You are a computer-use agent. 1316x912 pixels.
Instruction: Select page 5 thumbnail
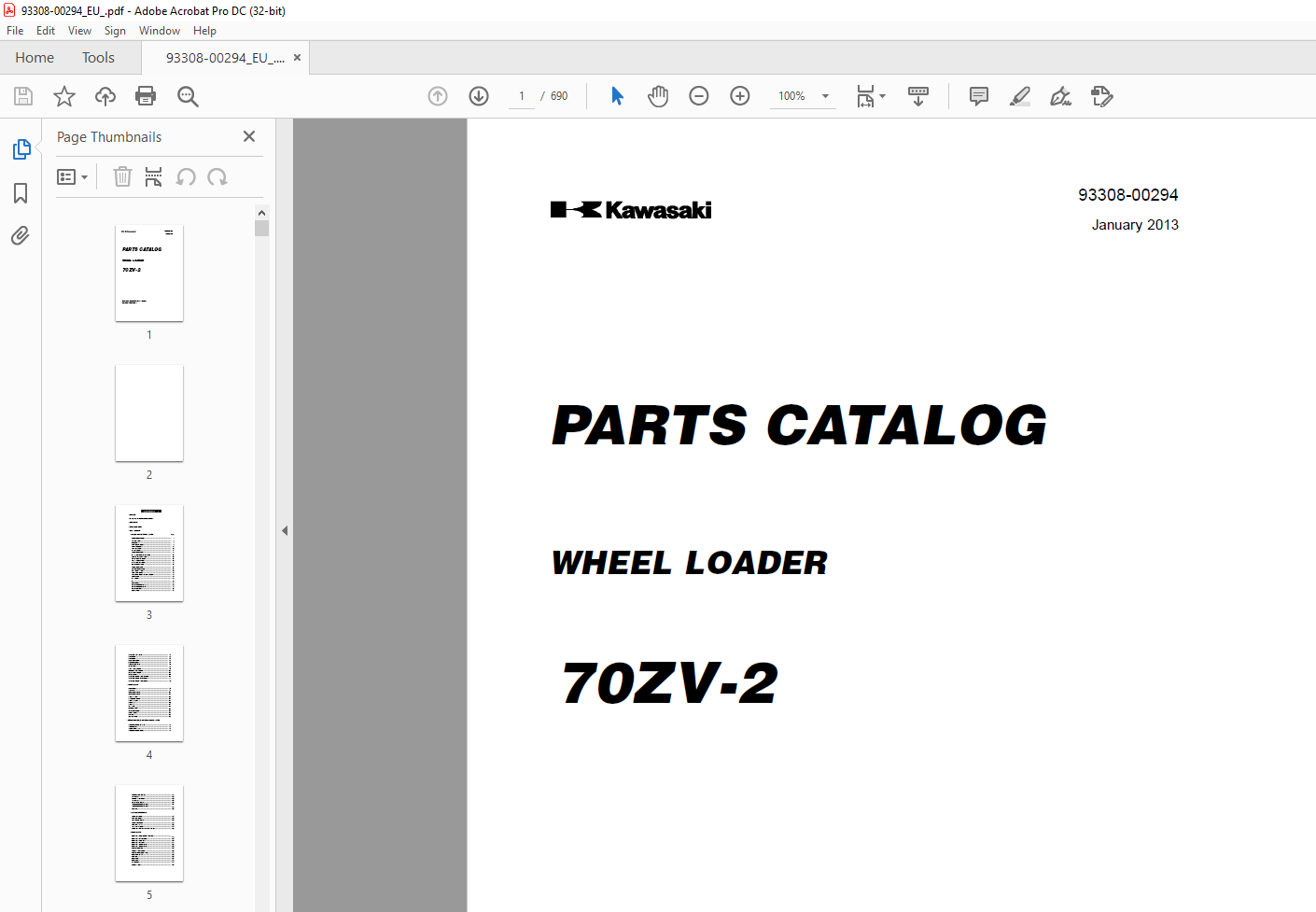point(149,834)
